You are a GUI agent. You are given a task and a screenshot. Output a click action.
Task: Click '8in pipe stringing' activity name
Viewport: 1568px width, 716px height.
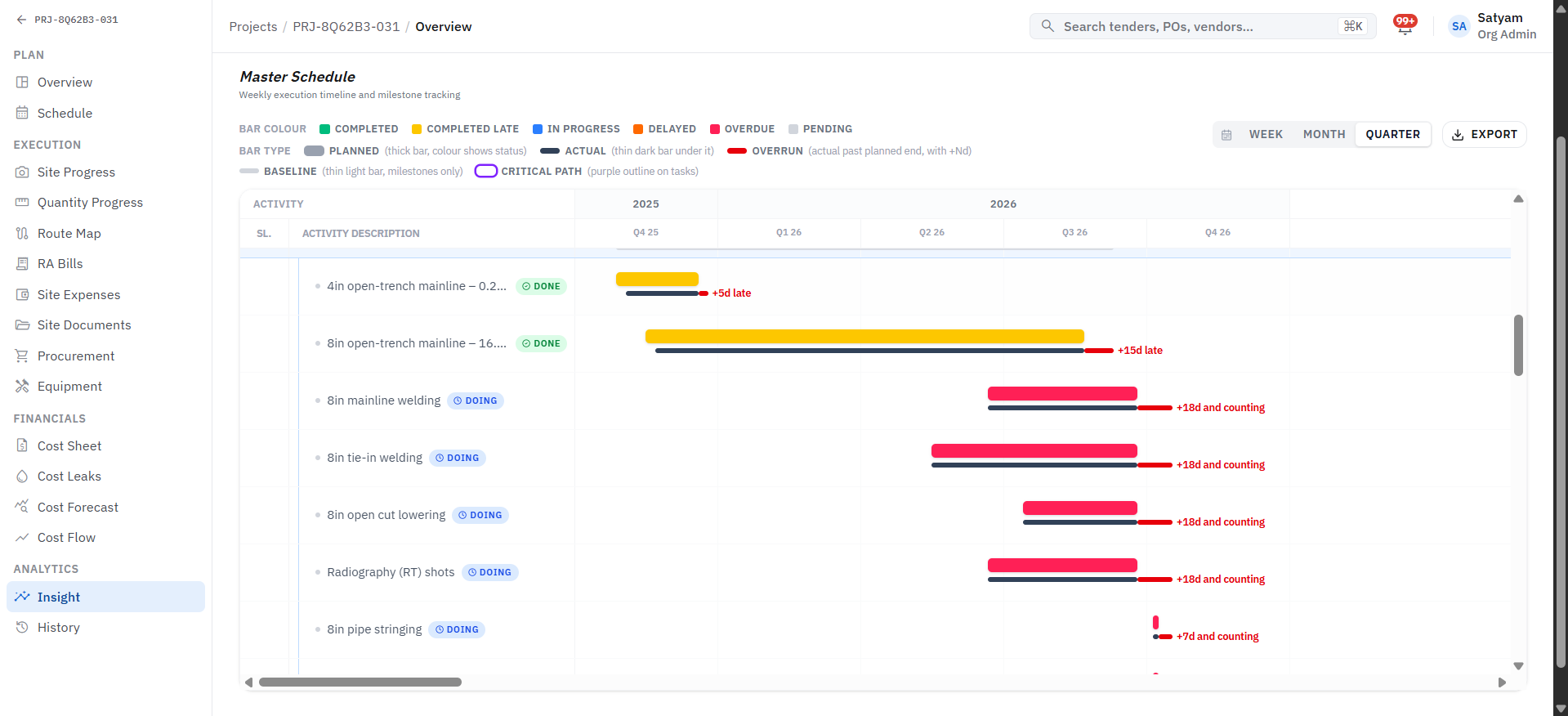coord(374,629)
